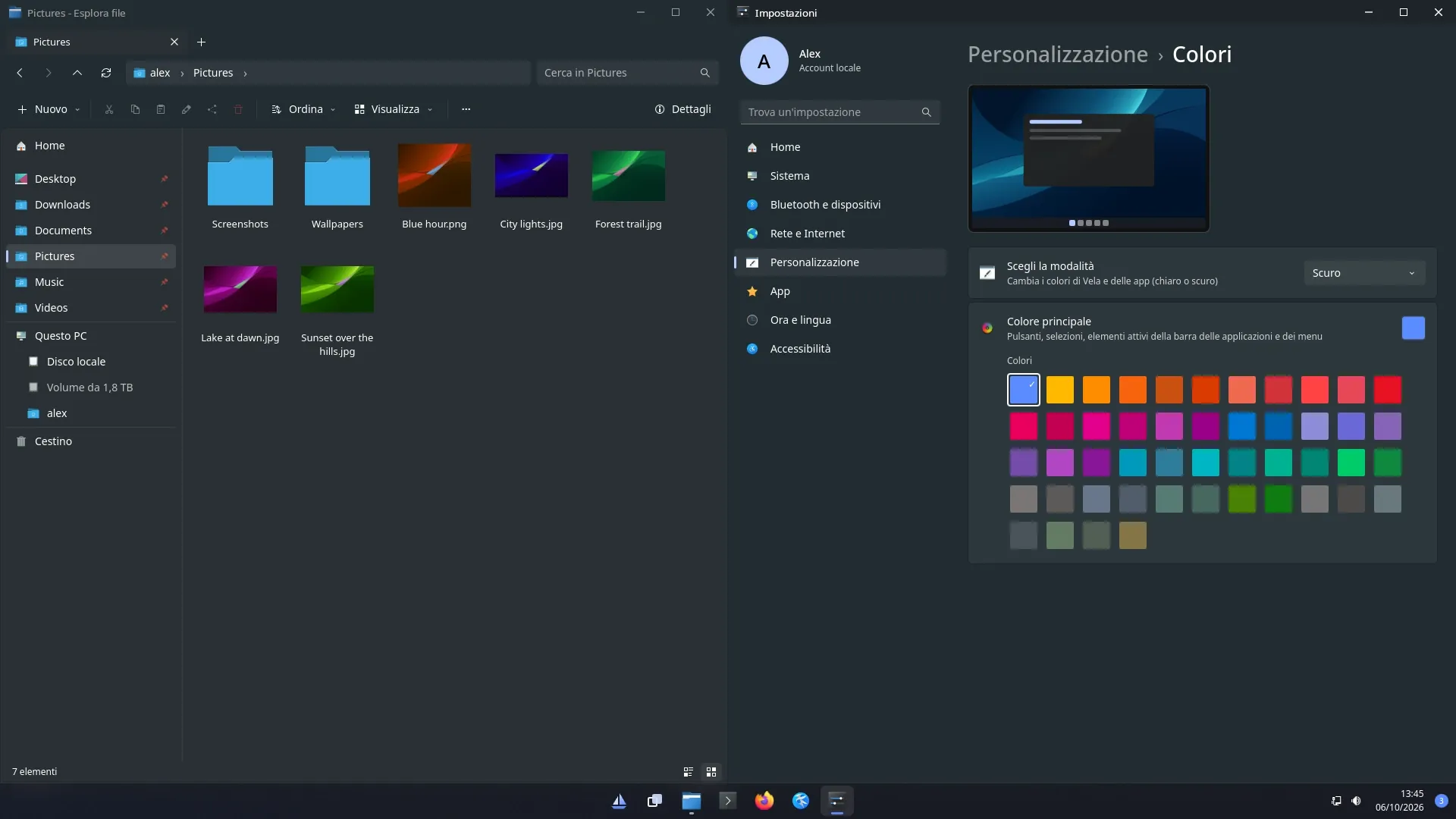Toggle the Dettagli pane

[x=682, y=109]
